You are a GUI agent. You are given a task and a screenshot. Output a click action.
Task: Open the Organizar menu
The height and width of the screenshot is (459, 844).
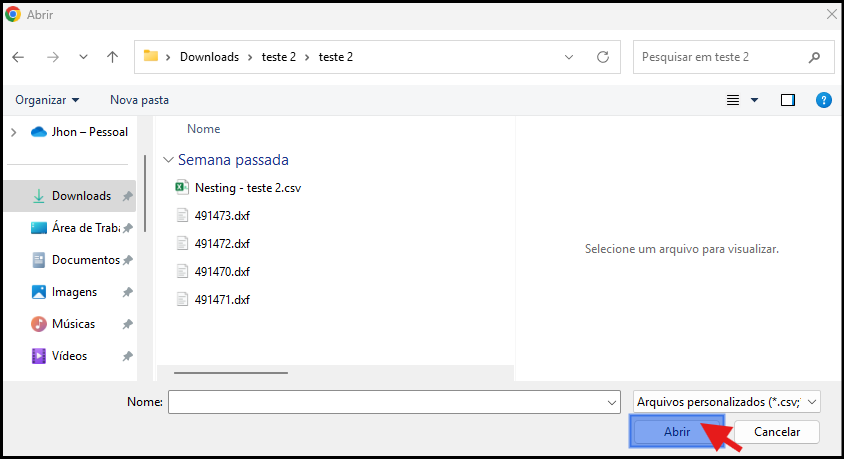(47, 100)
